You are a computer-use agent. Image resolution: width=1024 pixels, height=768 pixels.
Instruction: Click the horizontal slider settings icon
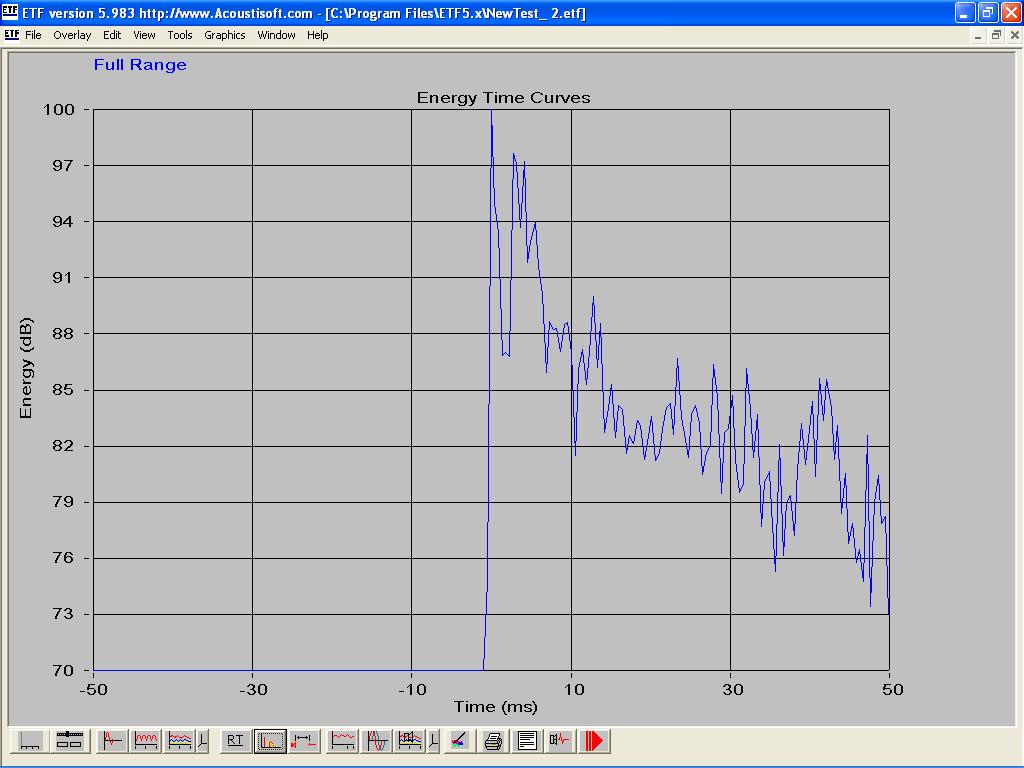[69, 741]
